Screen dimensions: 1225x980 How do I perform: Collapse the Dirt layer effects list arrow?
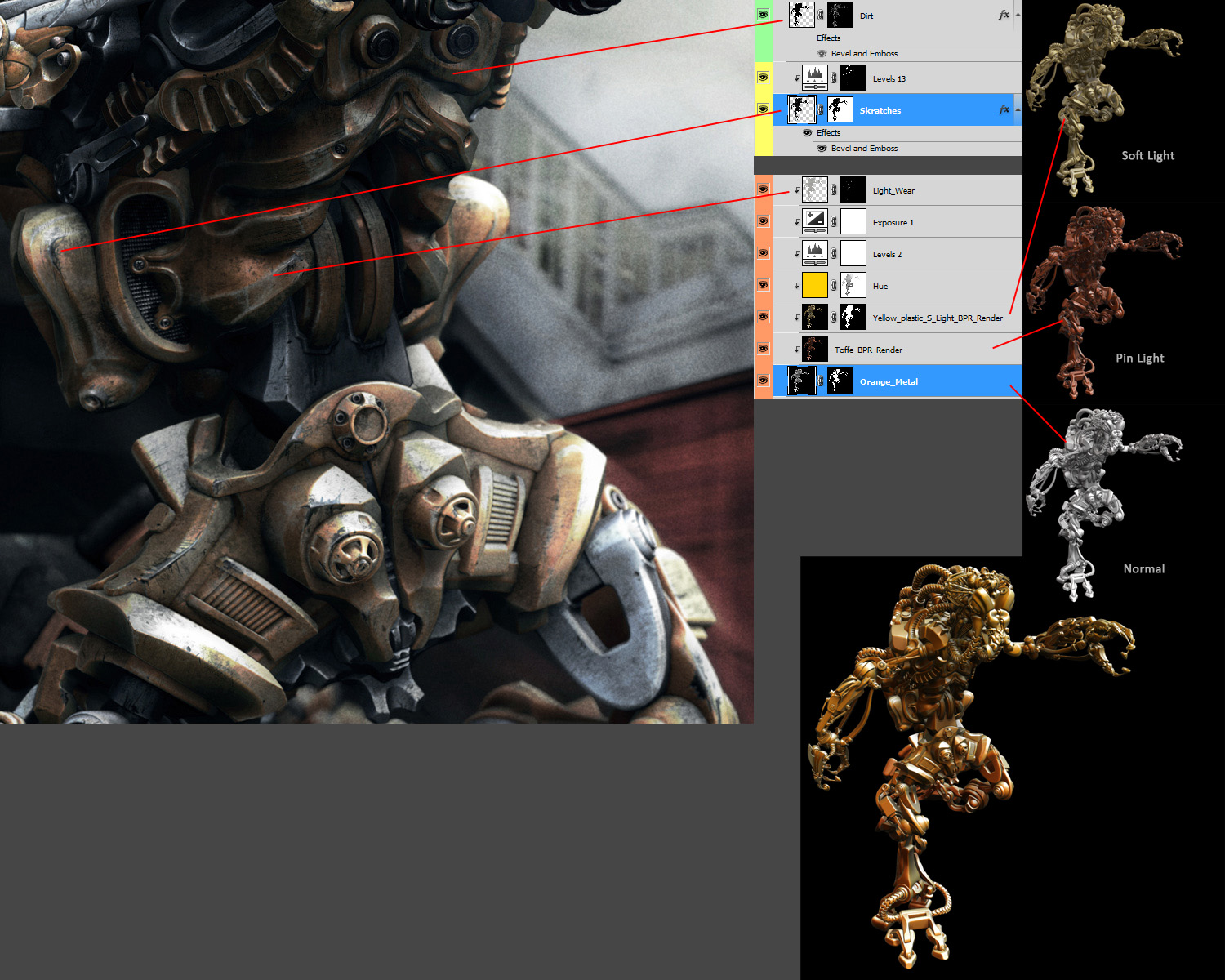pyautogui.click(x=1018, y=15)
